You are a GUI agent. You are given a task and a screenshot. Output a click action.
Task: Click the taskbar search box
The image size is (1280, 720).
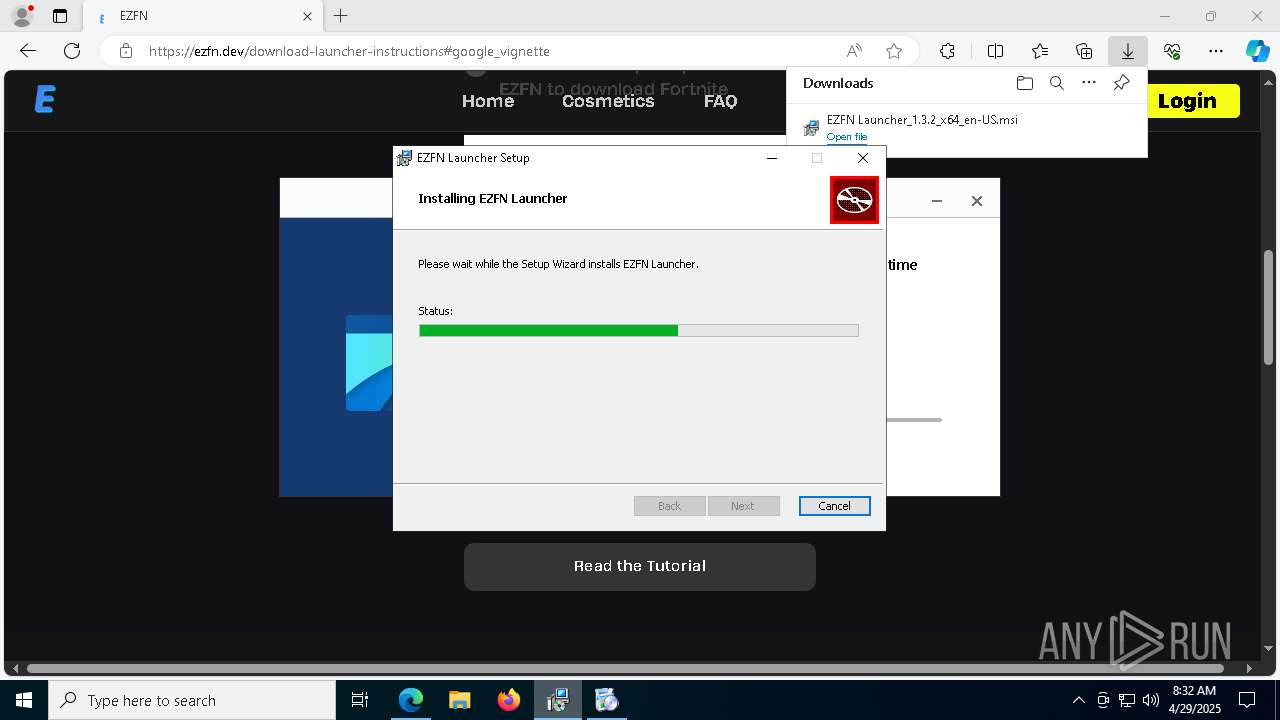[x=192, y=700]
